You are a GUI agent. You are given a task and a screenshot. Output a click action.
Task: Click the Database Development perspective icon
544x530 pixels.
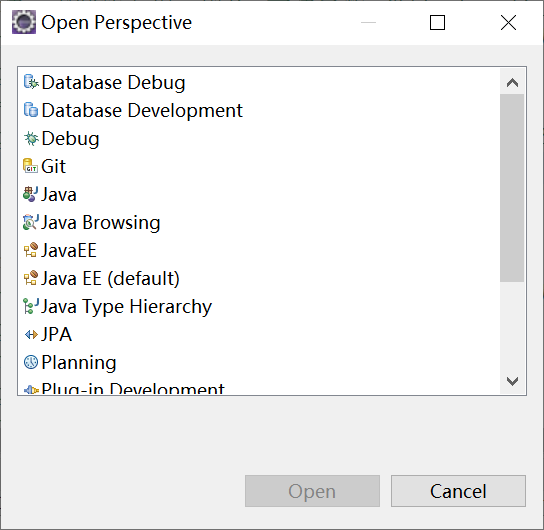click(x=31, y=110)
